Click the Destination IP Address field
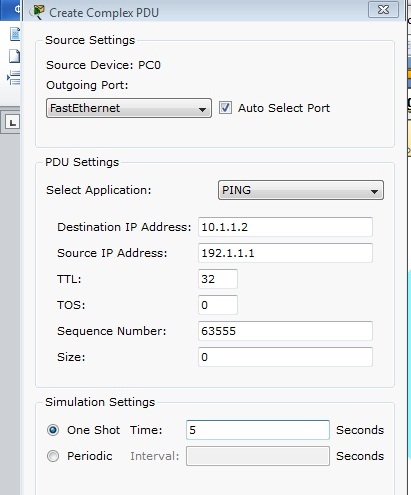The width and height of the screenshot is (411, 495). [285, 227]
